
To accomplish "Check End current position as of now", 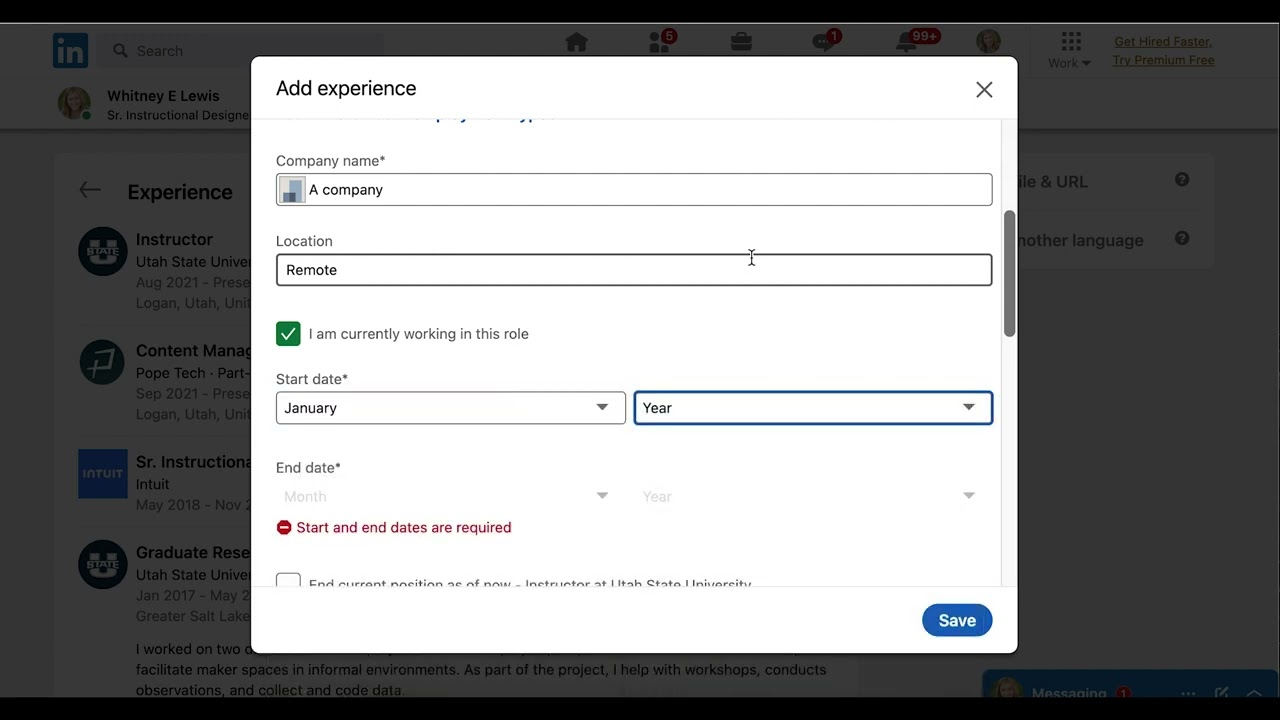I will tap(288, 580).
